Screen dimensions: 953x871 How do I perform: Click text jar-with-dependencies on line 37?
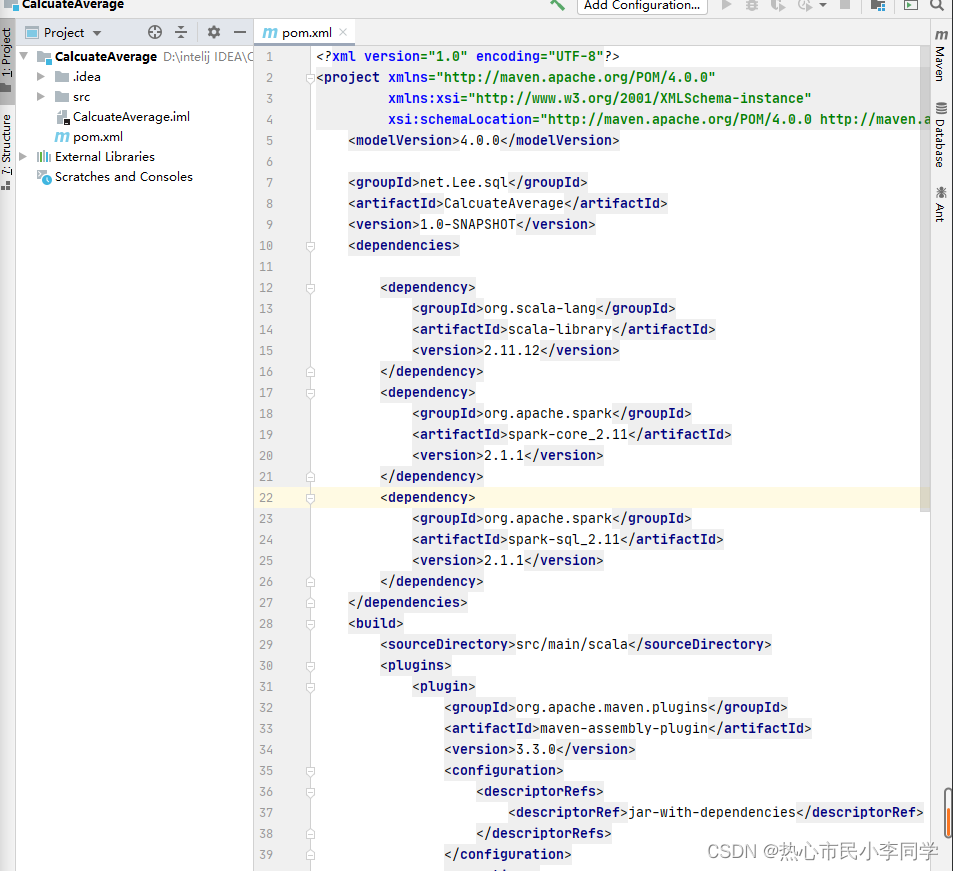click(712, 813)
